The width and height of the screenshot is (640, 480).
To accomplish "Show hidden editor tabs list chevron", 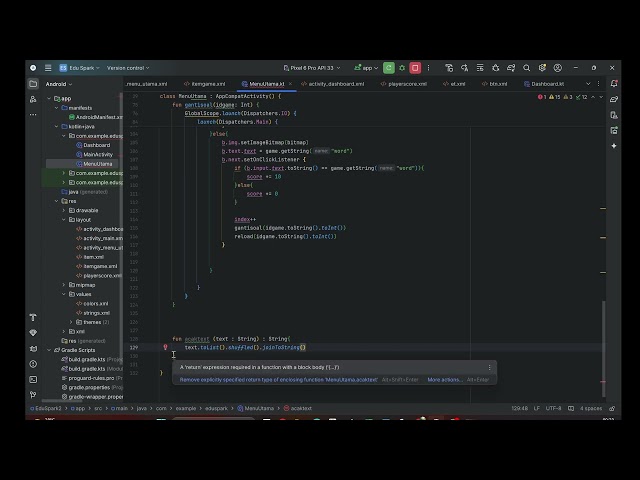I will pos(588,84).
